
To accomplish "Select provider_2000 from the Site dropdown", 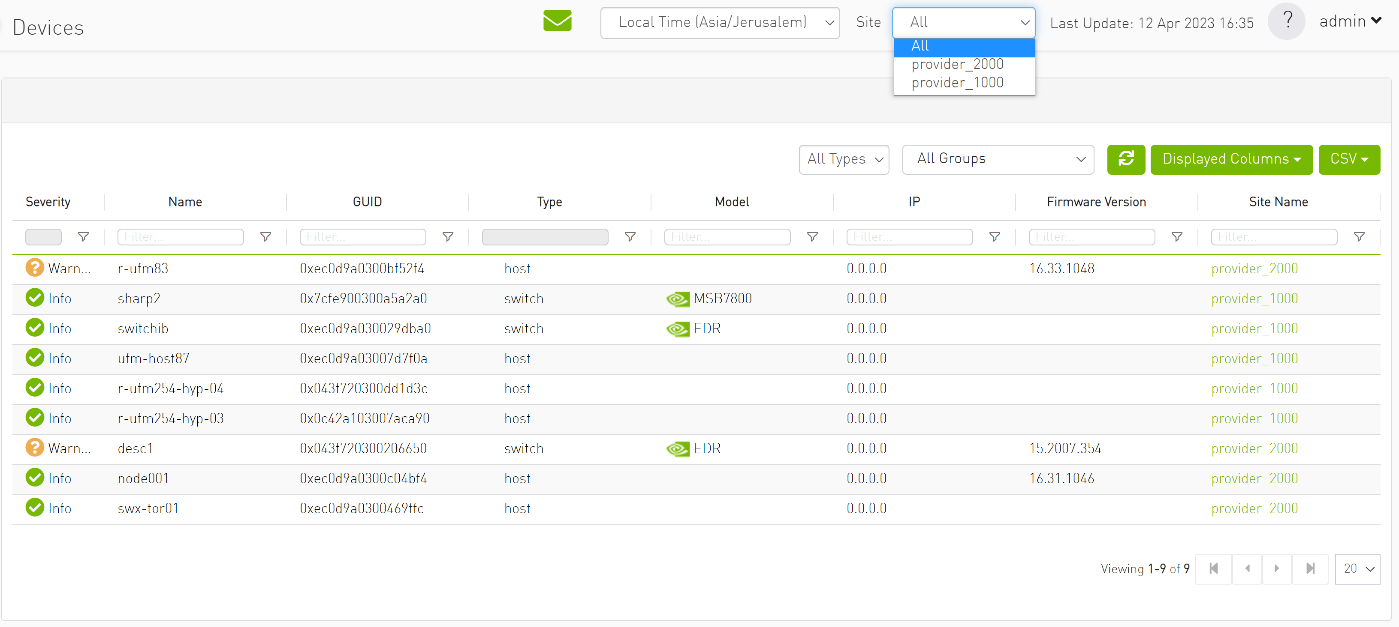I will 958,63.
